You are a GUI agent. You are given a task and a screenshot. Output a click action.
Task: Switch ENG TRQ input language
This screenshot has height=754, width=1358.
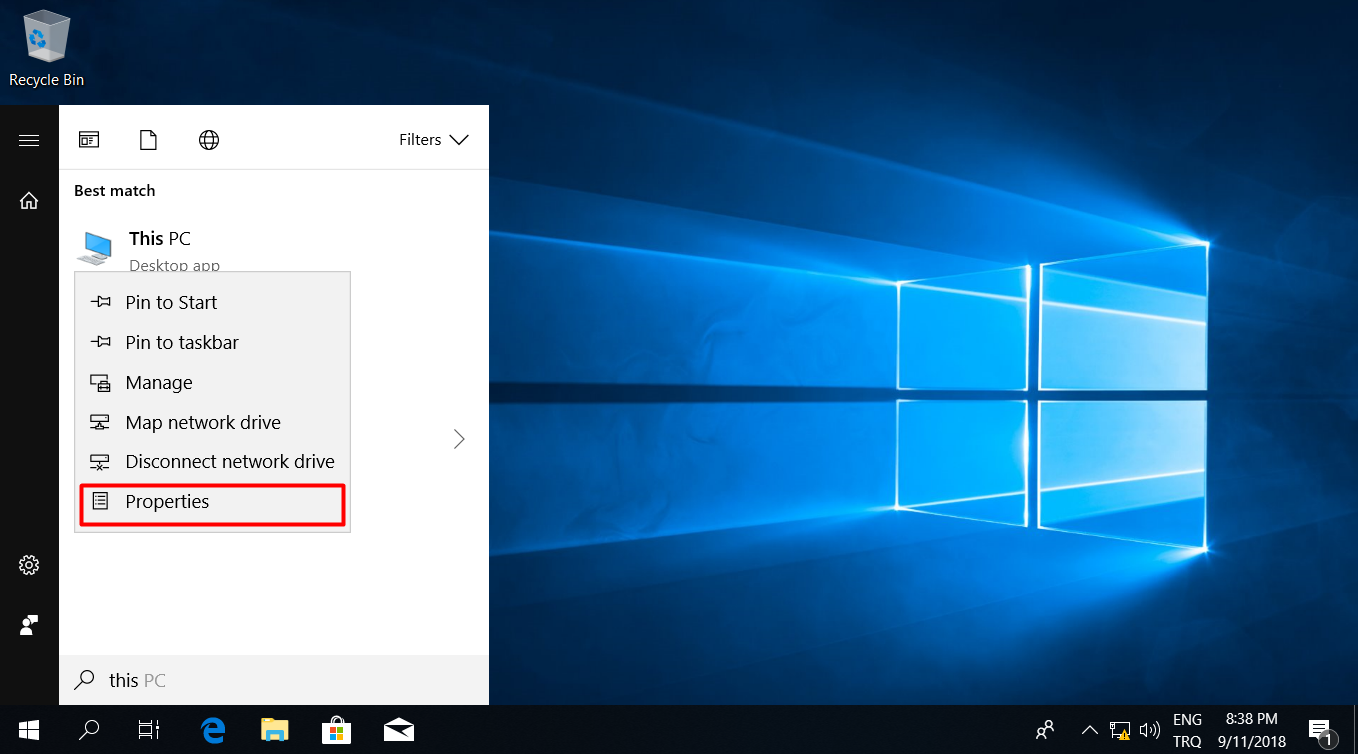tap(1187, 730)
